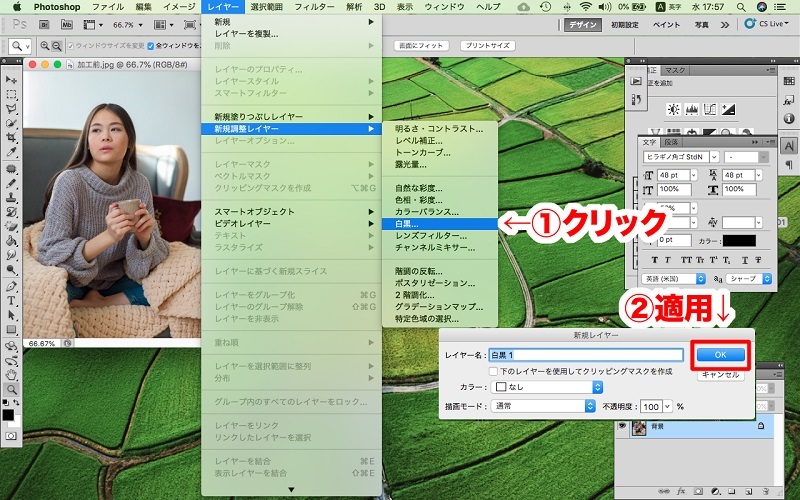
Task: Select the Zoom tool in toolbox
Action: coord(11,389)
